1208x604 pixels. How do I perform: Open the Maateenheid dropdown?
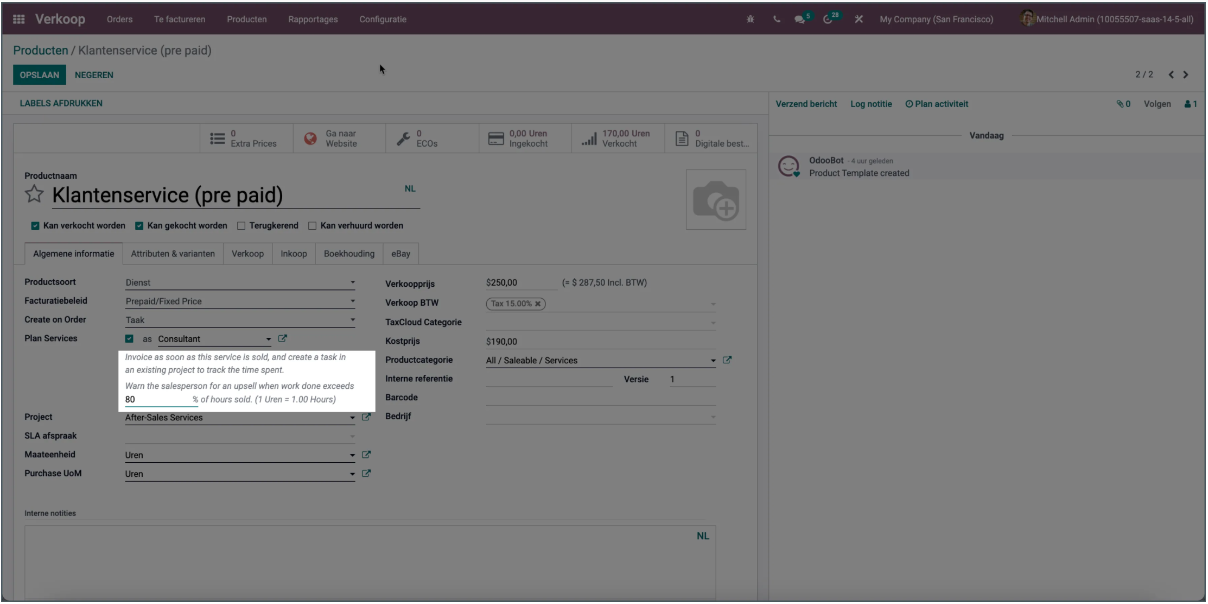240,455
